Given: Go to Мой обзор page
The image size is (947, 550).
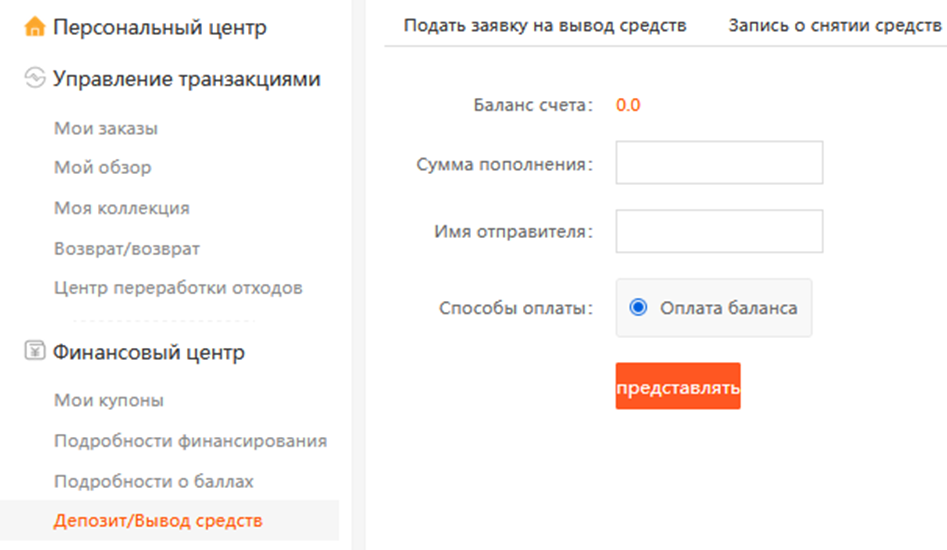Looking at the screenshot, I should pyautogui.click(x=103, y=168).
